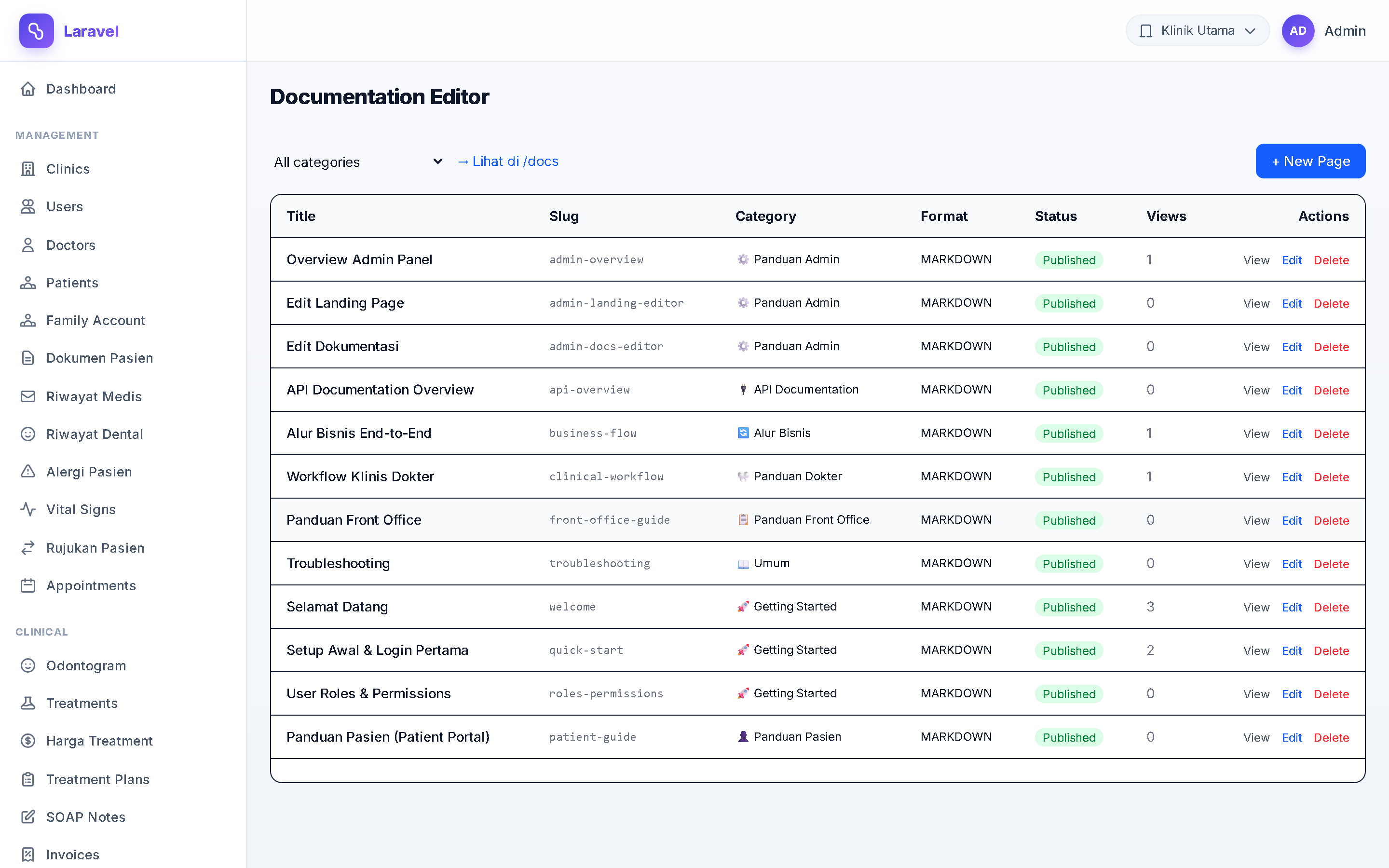The image size is (1389, 868).
Task: Click the Documentation Editor heading
Action: click(380, 96)
